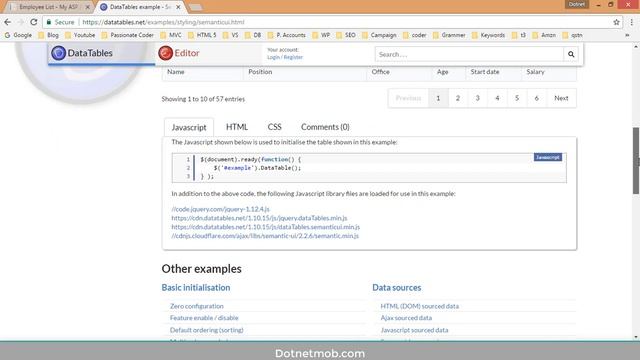Open the code.jquery.com jquery-1.12.4.js link
The image size is (640, 360).
pyautogui.click(x=220, y=209)
